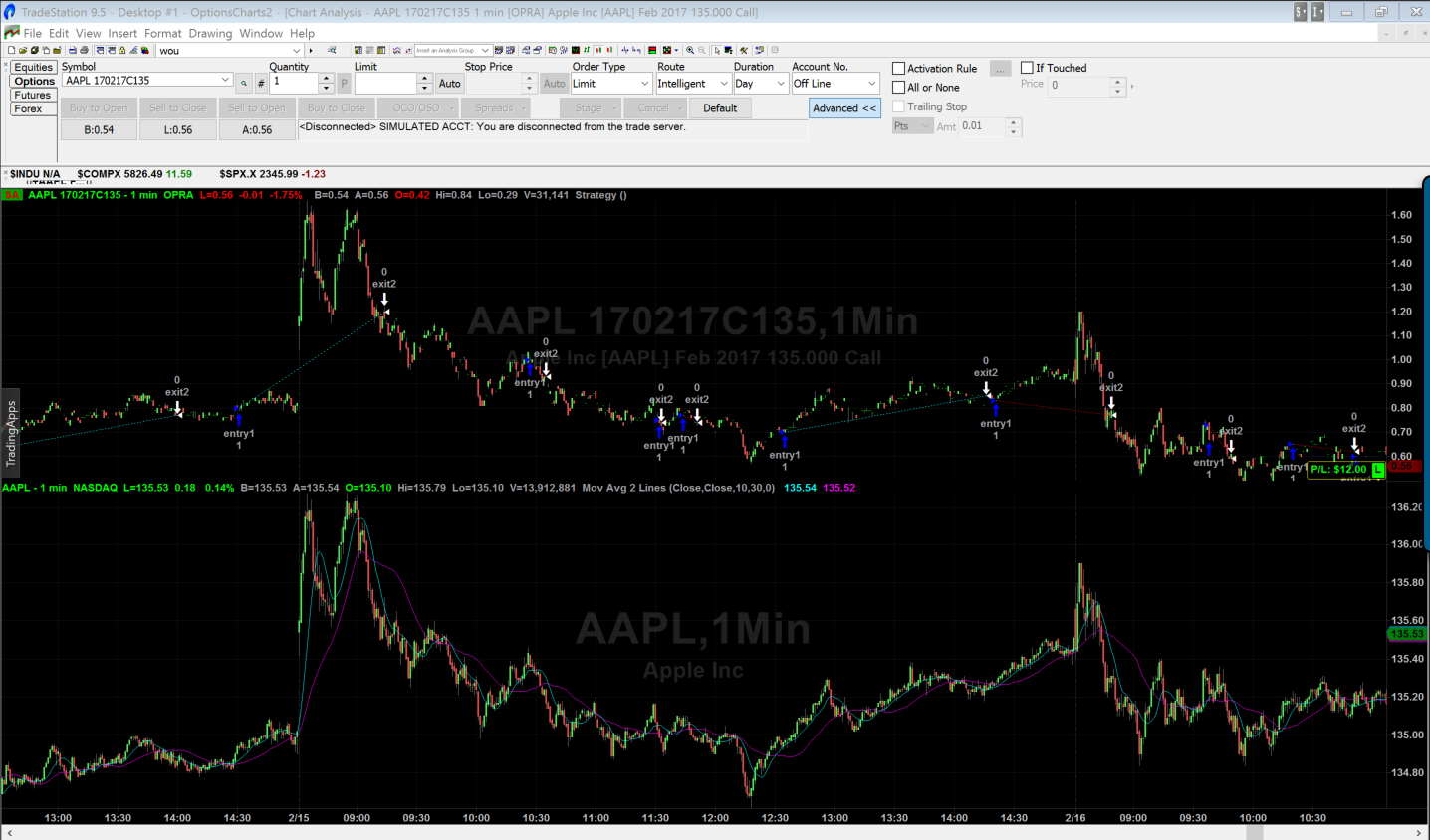Click the B:0.54 bid price button

coord(99,130)
